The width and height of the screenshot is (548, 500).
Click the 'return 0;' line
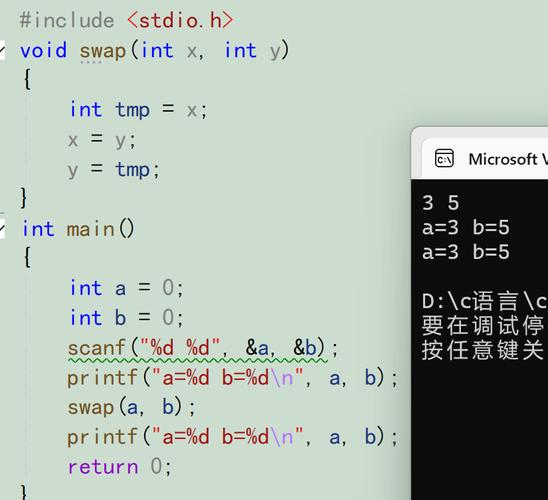point(120,467)
